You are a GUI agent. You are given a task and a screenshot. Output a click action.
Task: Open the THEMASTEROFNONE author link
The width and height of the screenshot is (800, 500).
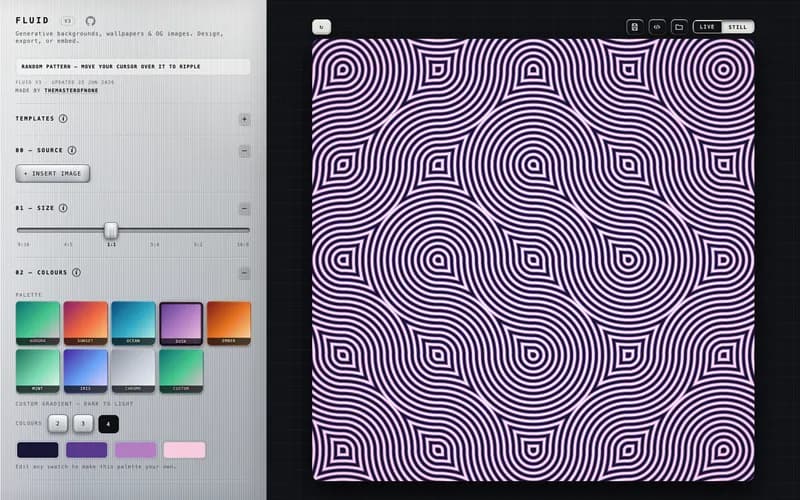click(x=71, y=90)
